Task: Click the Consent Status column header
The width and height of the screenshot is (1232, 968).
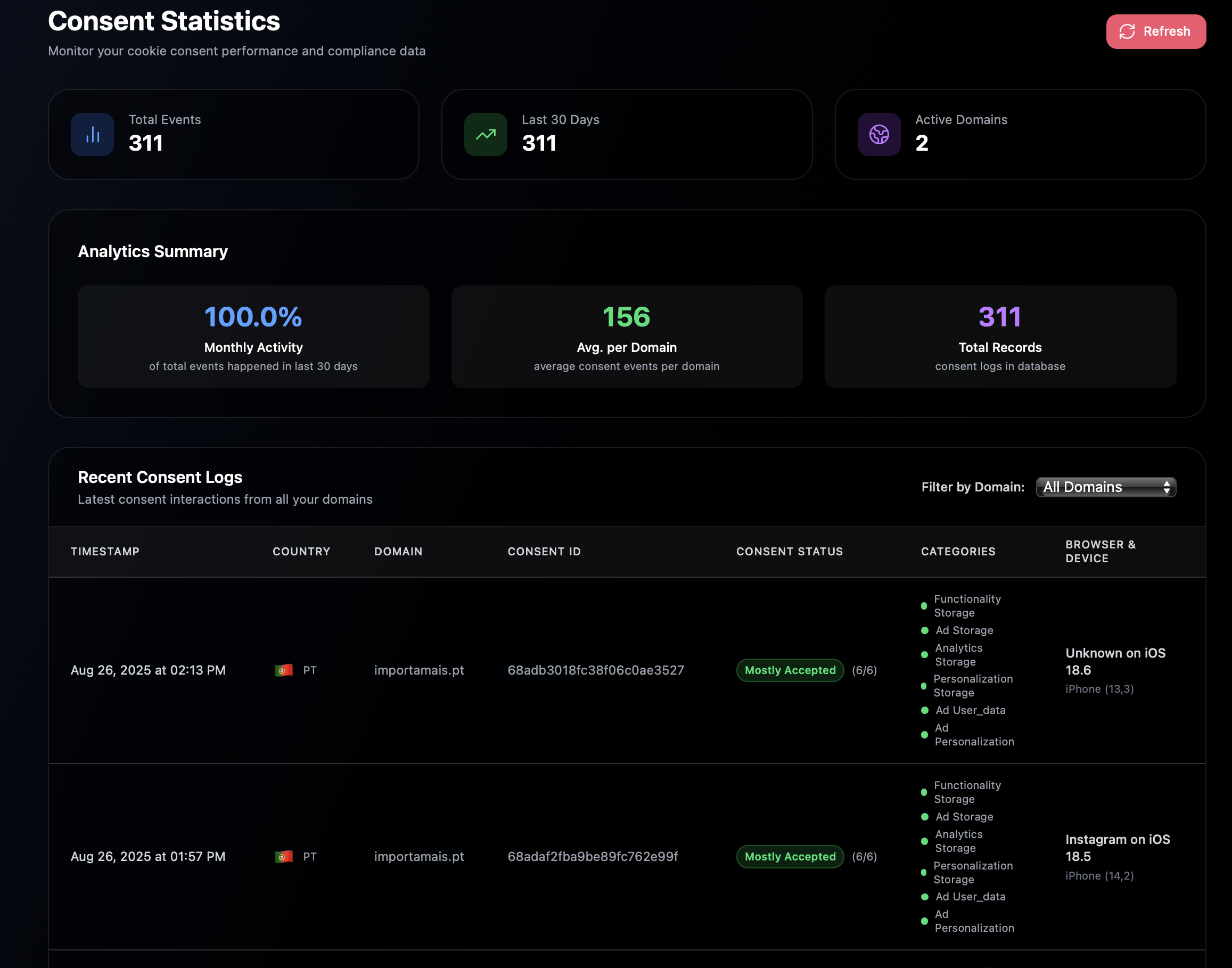Action: [x=790, y=552]
